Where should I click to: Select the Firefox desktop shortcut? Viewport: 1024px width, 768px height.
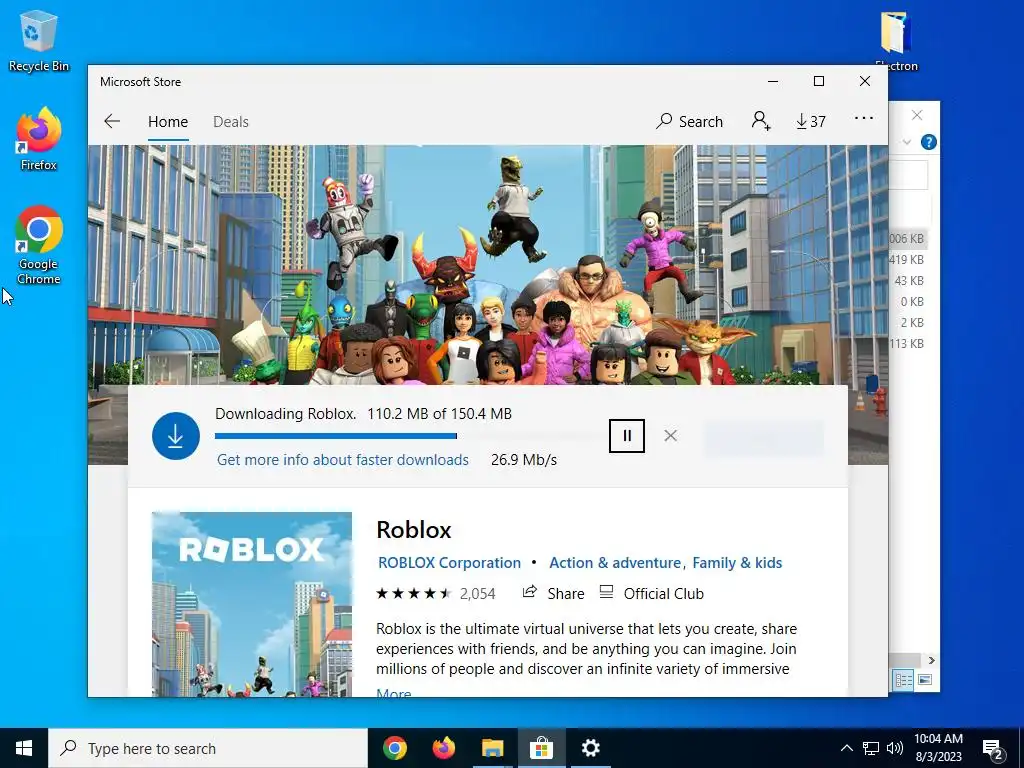coord(39,138)
